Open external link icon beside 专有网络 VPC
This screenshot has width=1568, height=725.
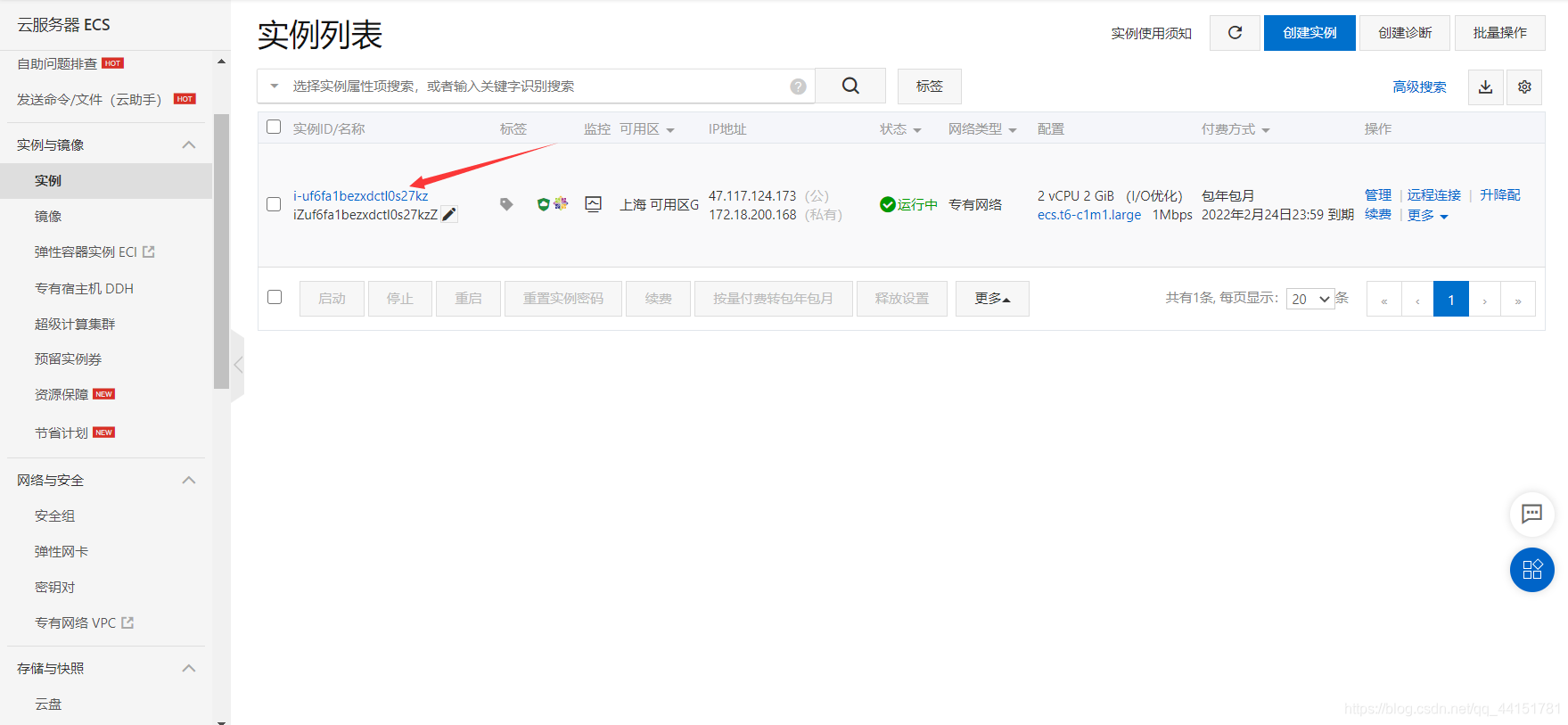[x=127, y=622]
